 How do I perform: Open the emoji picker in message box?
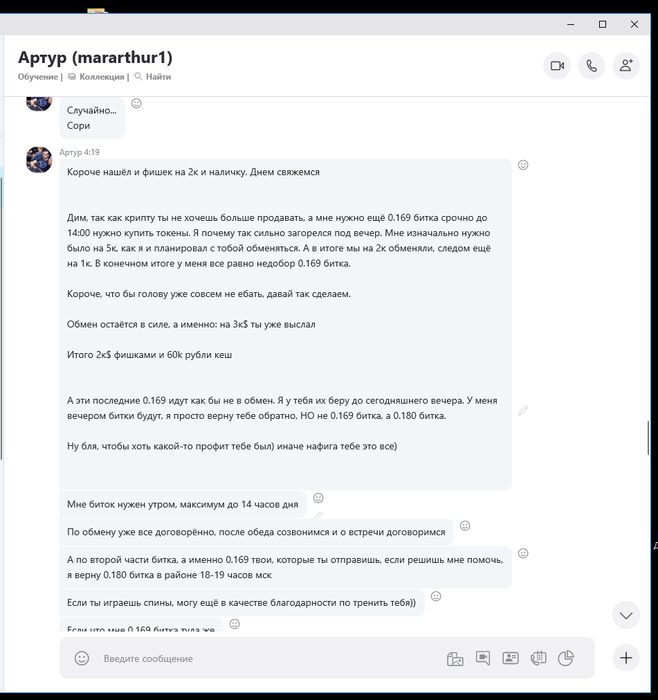[82, 658]
